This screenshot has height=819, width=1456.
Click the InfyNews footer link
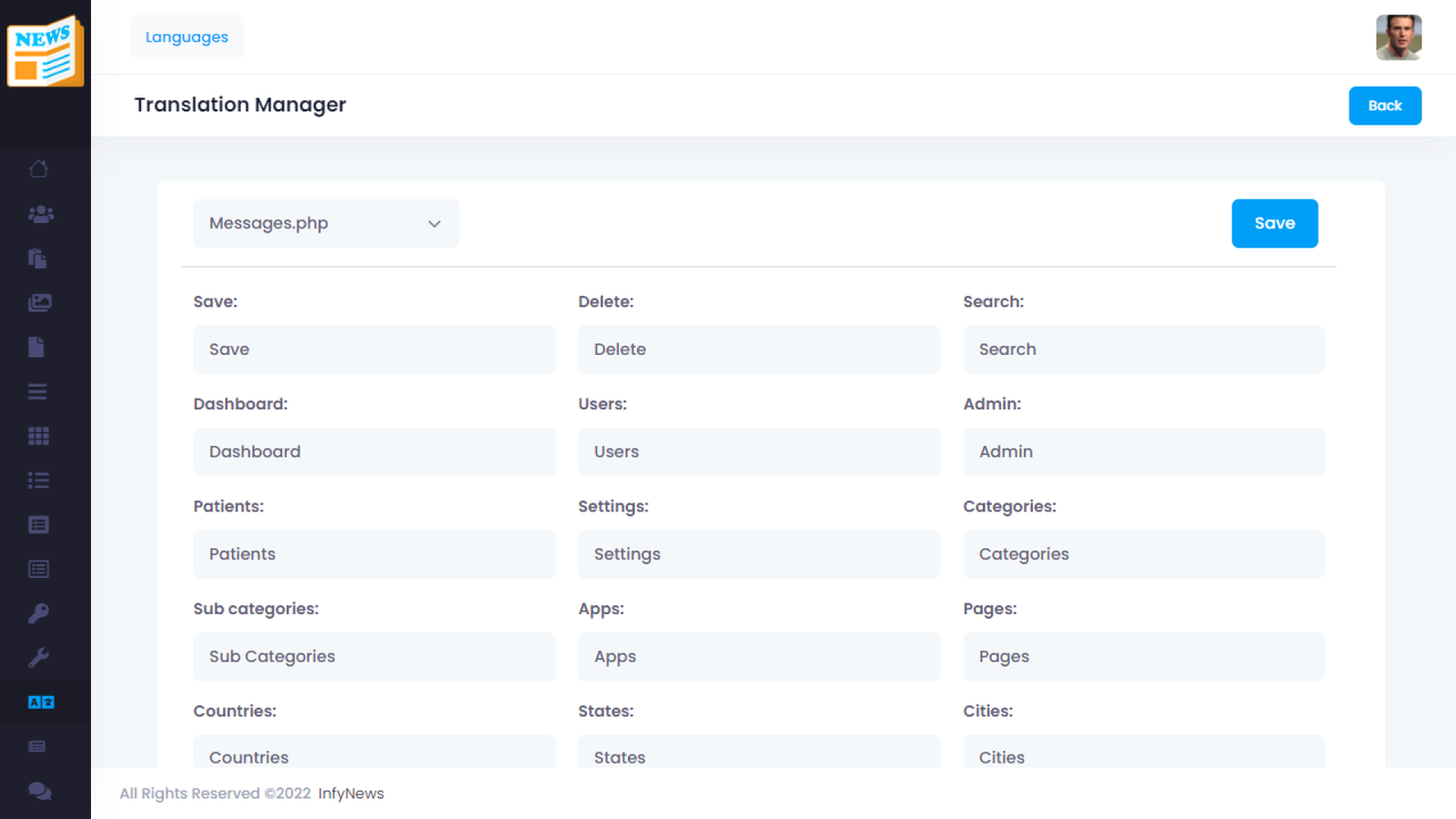point(351,794)
